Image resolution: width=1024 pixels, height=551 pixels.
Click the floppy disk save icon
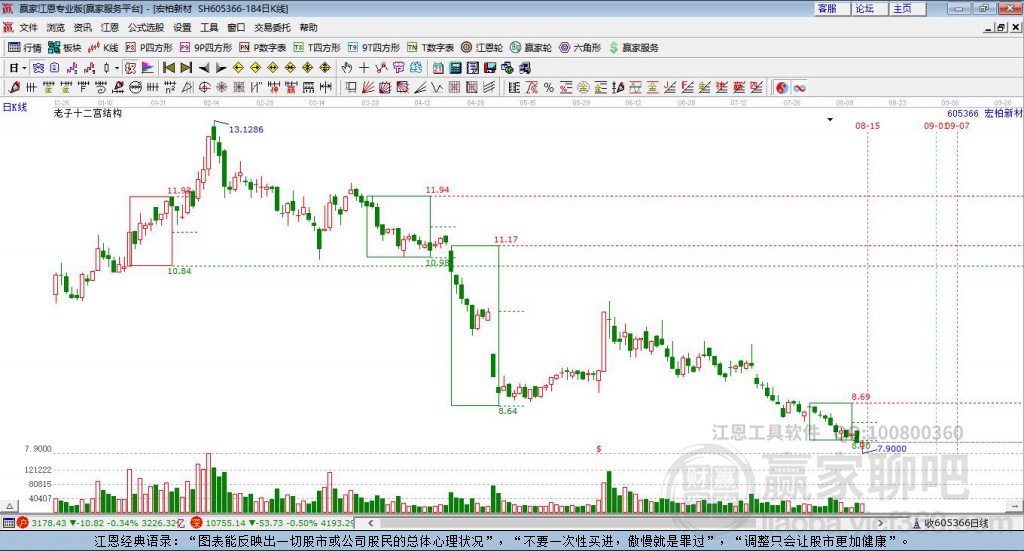[490, 68]
